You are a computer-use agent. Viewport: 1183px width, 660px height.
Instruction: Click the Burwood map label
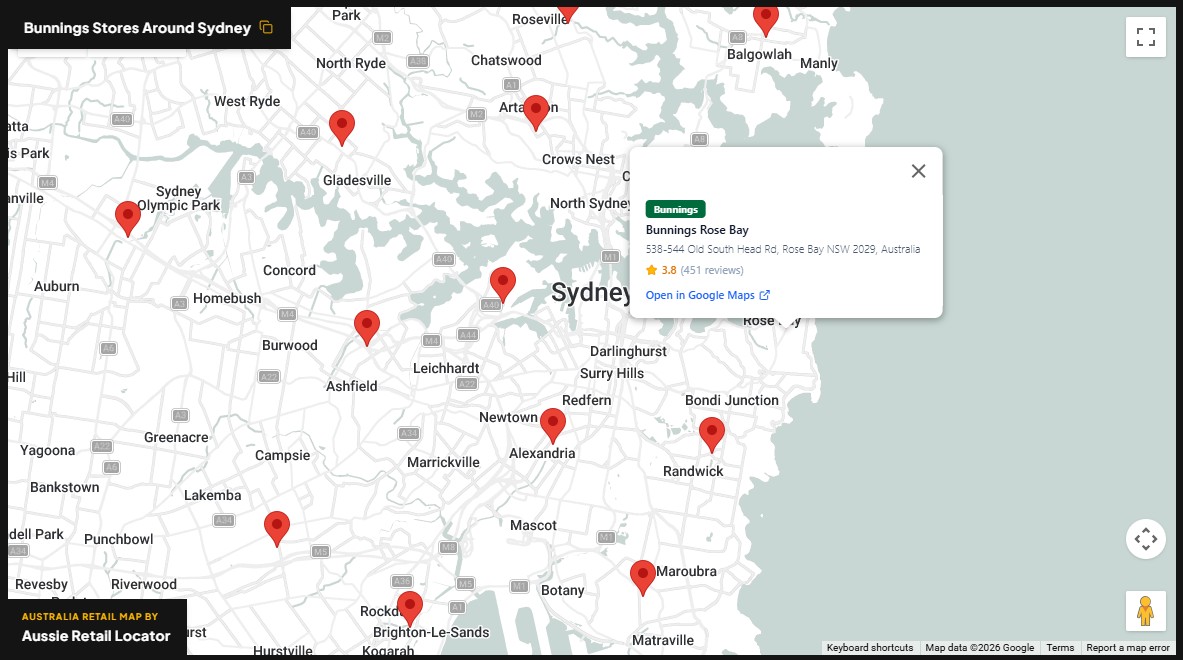[290, 345]
